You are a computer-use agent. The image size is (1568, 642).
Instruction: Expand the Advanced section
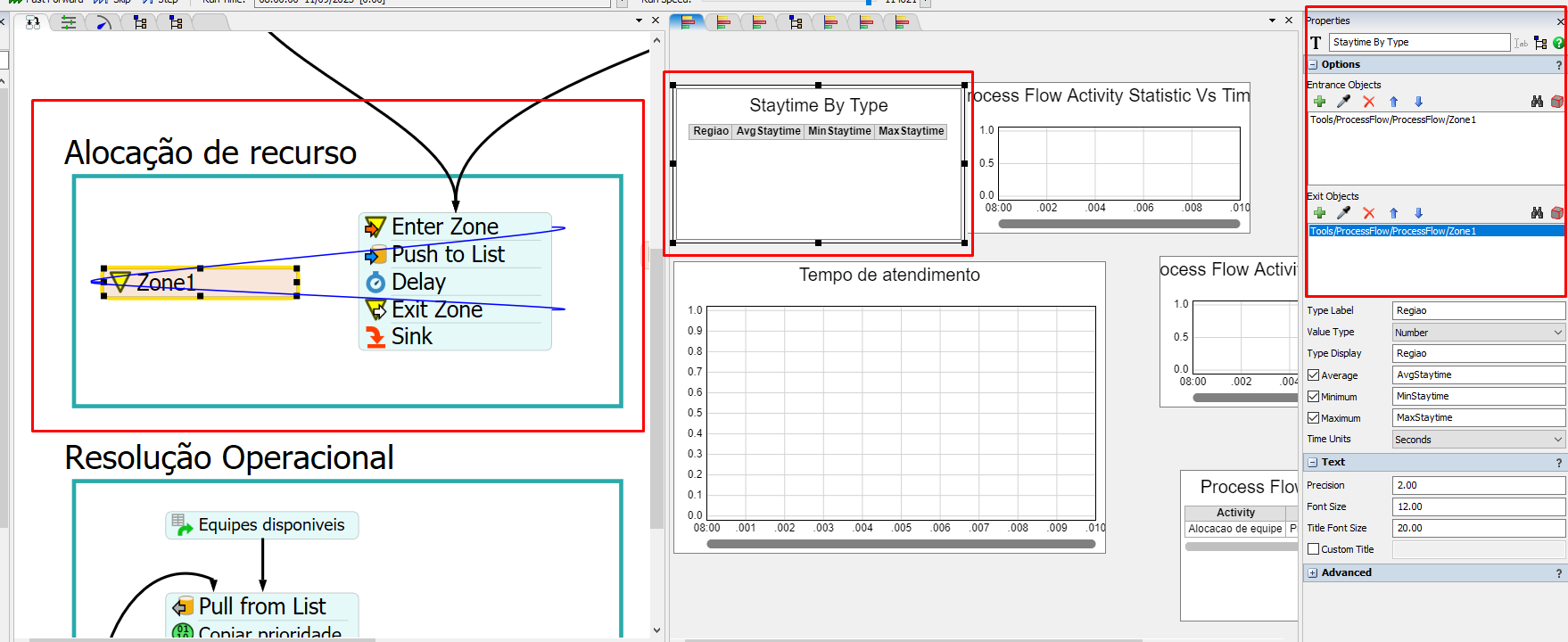(x=1313, y=572)
